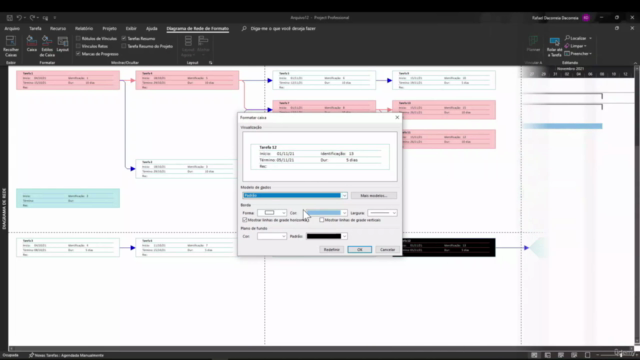Click the Diga-me o que você deseja fazer field

click(283, 29)
